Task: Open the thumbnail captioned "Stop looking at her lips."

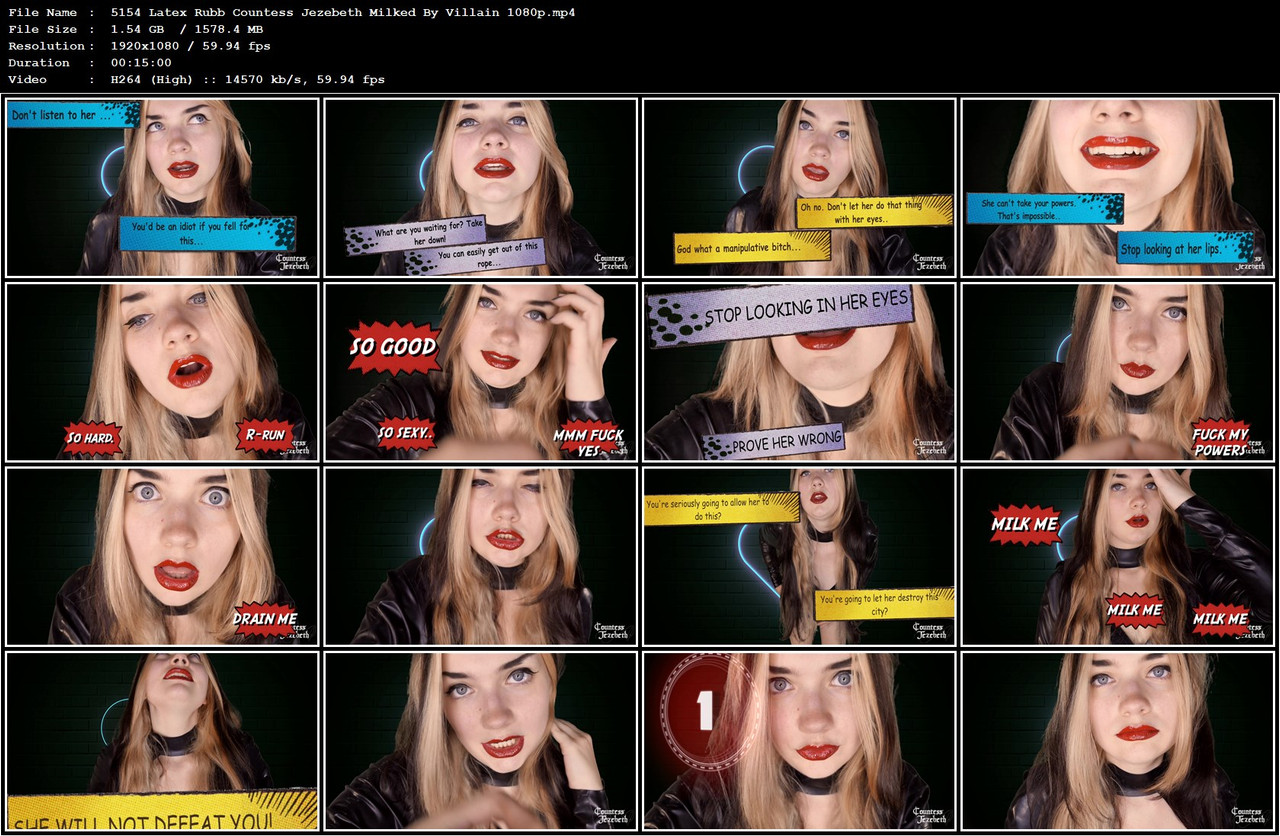Action: coord(1118,187)
